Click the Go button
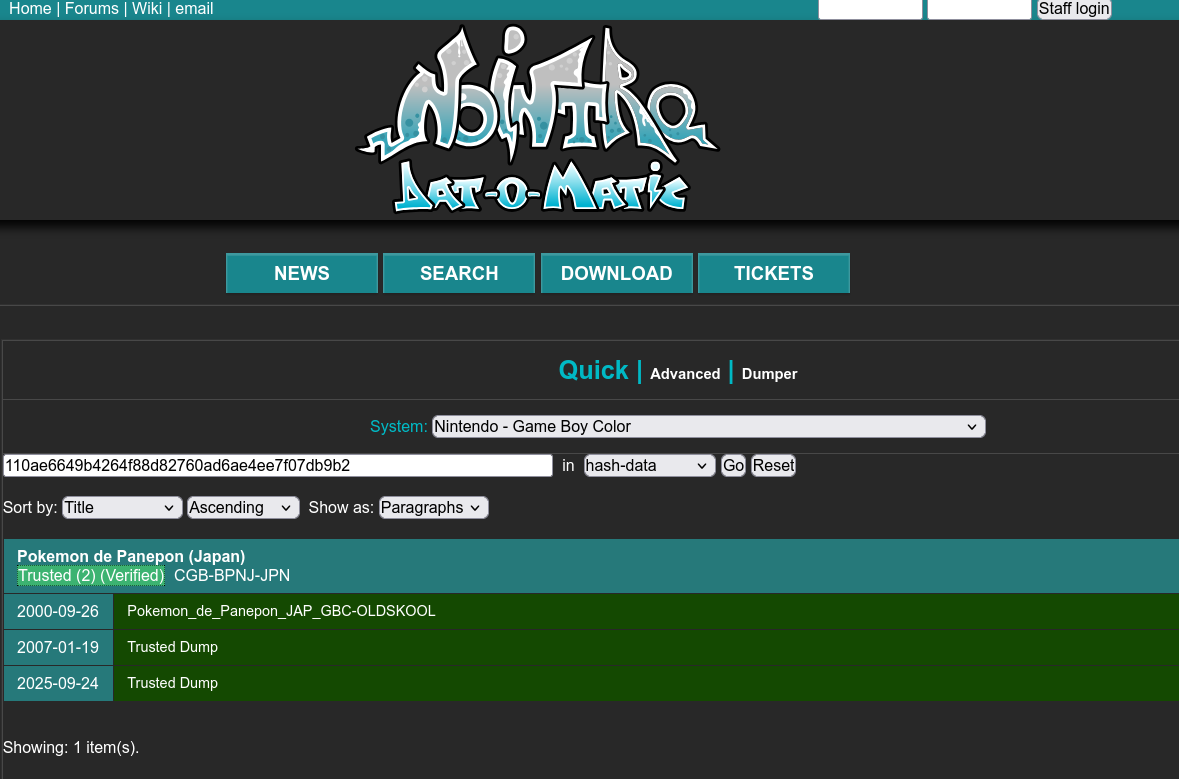Viewport: 1179px width, 779px height. pyautogui.click(x=733, y=465)
